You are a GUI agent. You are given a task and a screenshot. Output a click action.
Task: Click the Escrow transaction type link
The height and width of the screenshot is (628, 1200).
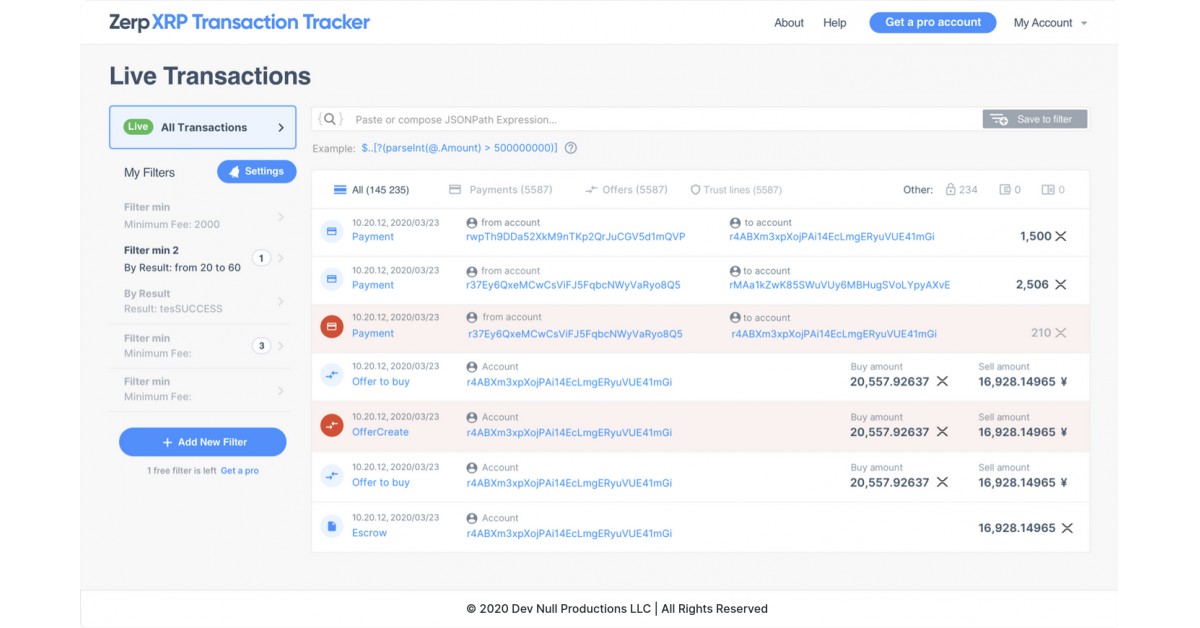(x=369, y=533)
